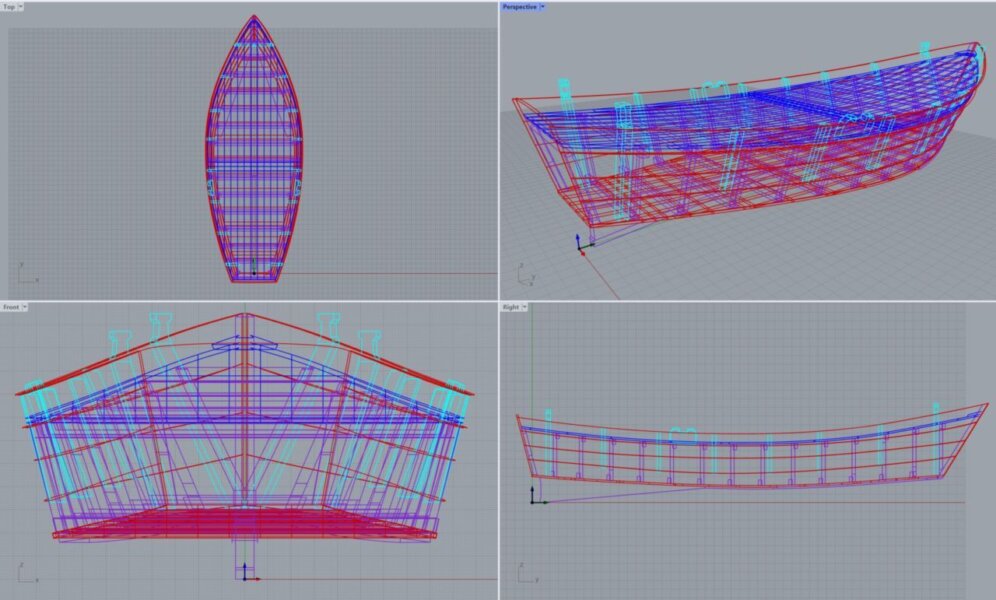This screenshot has width=996, height=600.
Task: Activate the Perspective viewport title label
Action: click(x=519, y=7)
